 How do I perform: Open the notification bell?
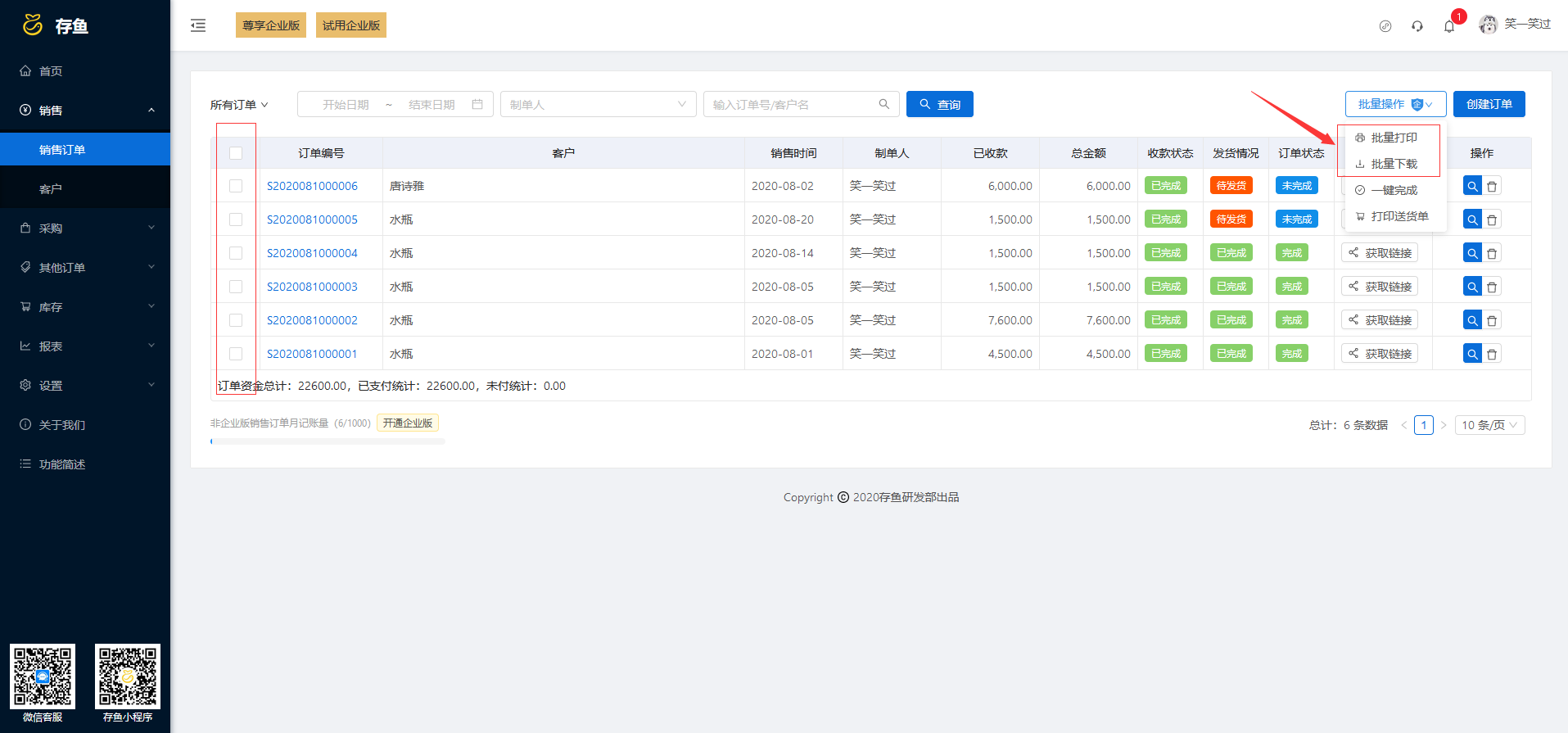(x=1449, y=26)
